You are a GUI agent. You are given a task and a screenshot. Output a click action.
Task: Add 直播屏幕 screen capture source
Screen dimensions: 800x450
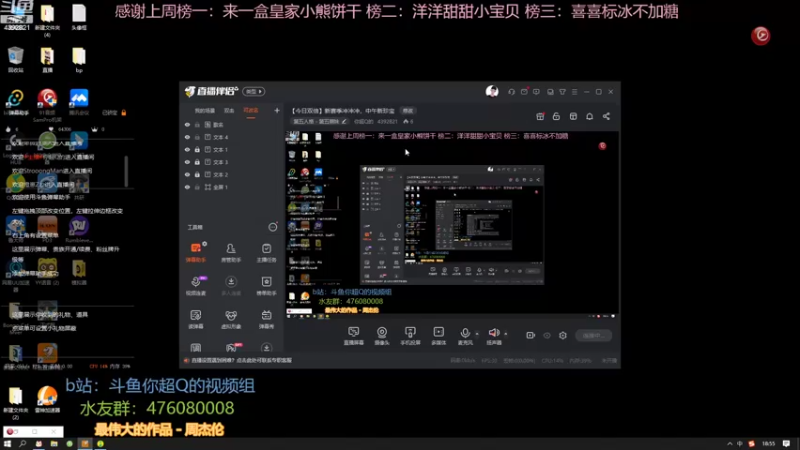[x=354, y=336]
